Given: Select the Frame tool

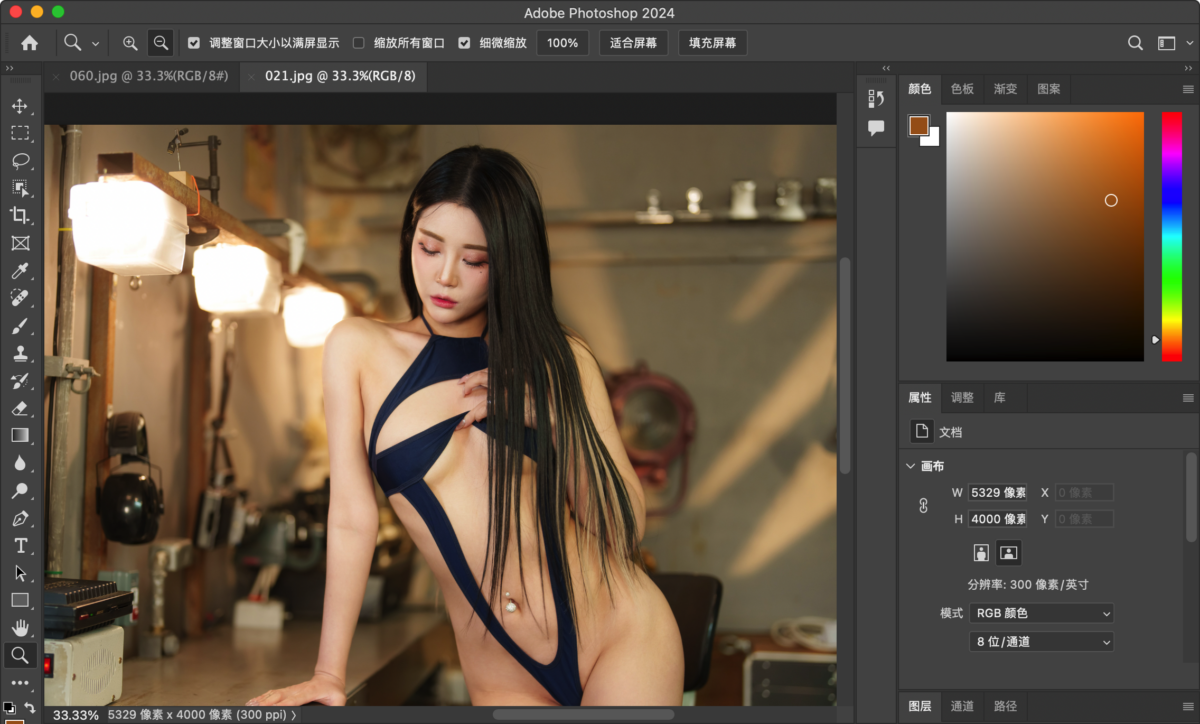Looking at the screenshot, I should click(20, 243).
